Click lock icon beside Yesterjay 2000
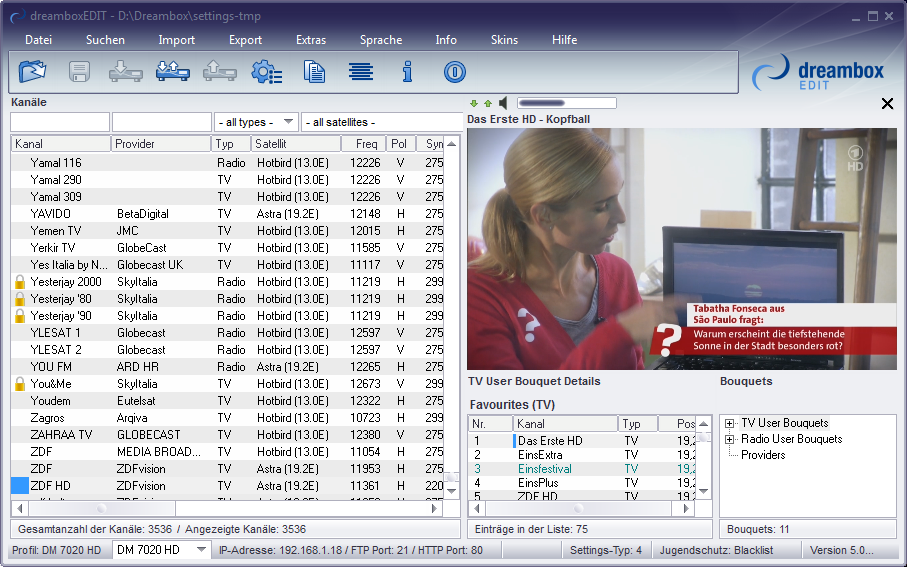 click(20, 282)
